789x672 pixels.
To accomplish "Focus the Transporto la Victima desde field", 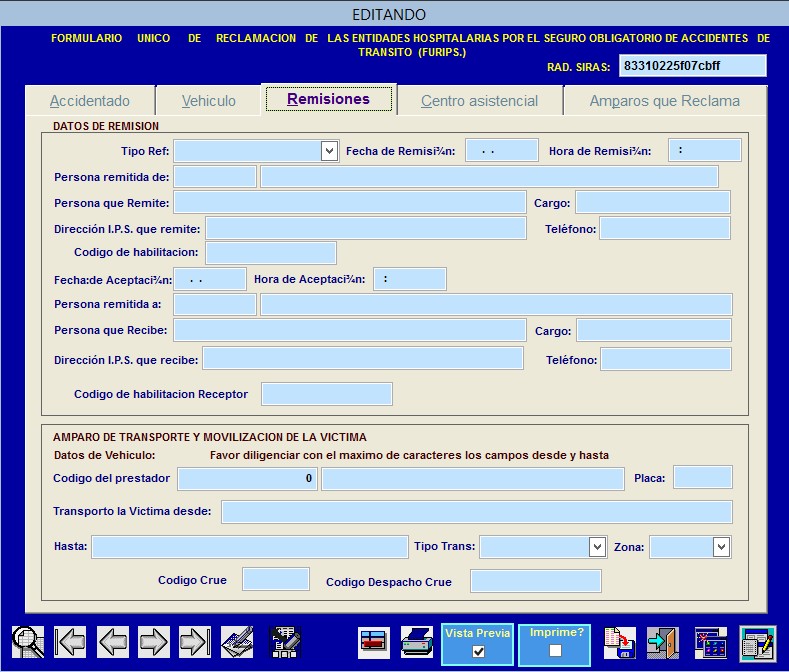I will pyautogui.click(x=477, y=512).
